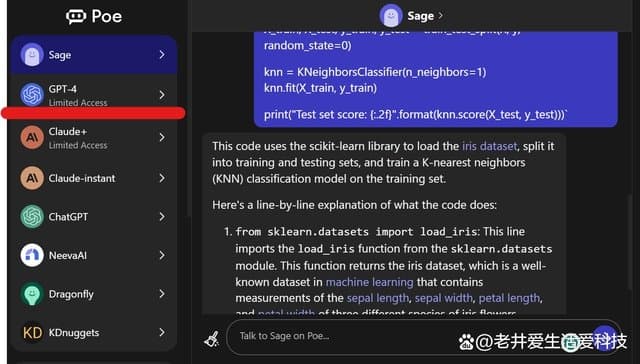The image size is (640, 364).
Task: Open the Dragonfly chat
Action: [x=94, y=294]
